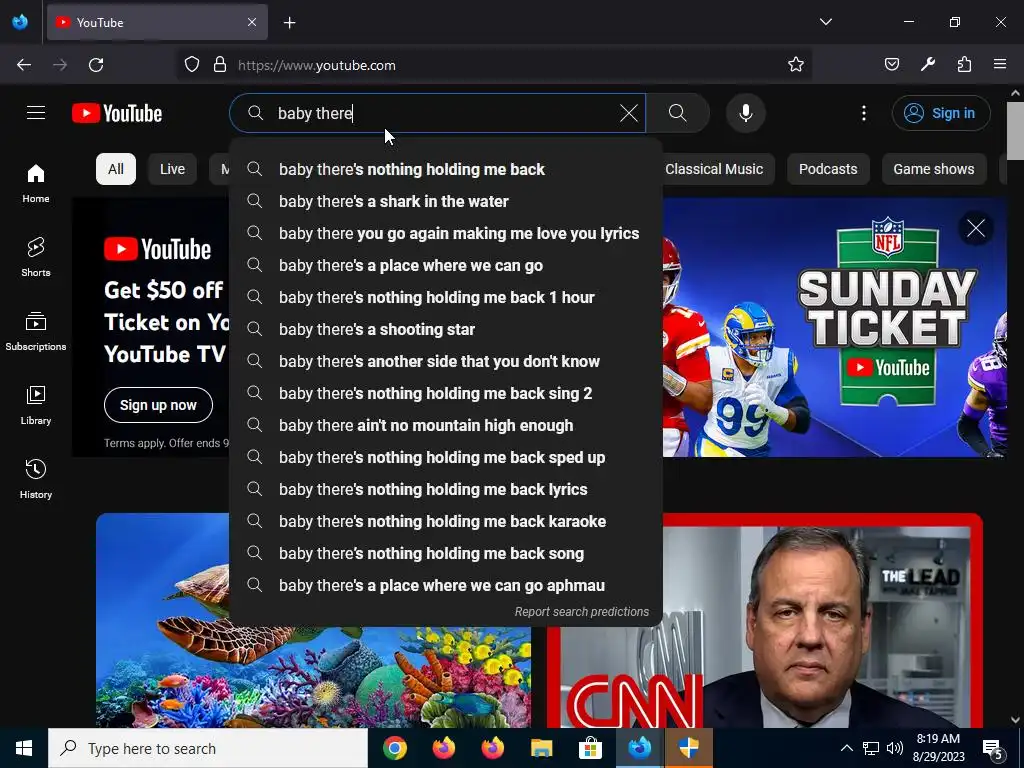Open YouTube settings three-dot menu

[864, 113]
